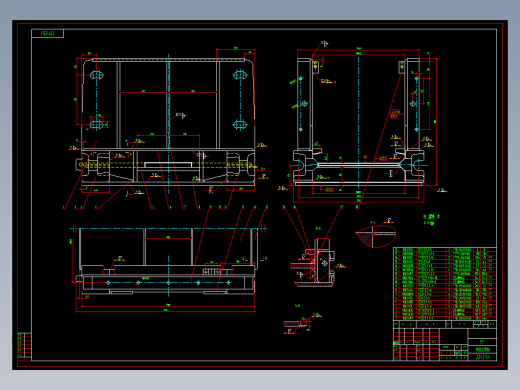Image resolution: width=520 pixels, height=390 pixels.
Task: Select the yellow dashed lead screw in the front view
Action: pyautogui.click(x=167, y=165)
